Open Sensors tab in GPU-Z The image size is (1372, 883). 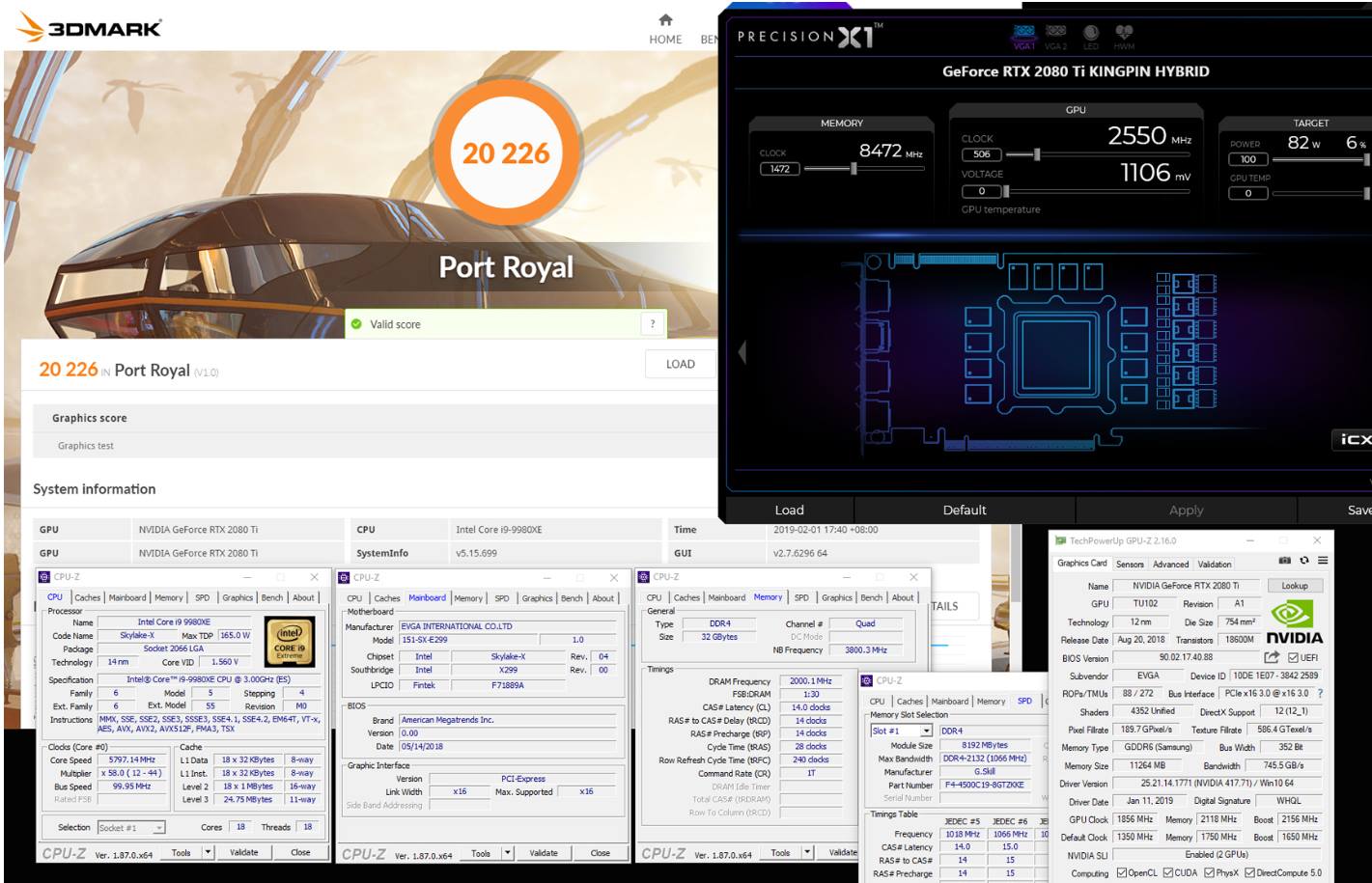[x=1130, y=565]
